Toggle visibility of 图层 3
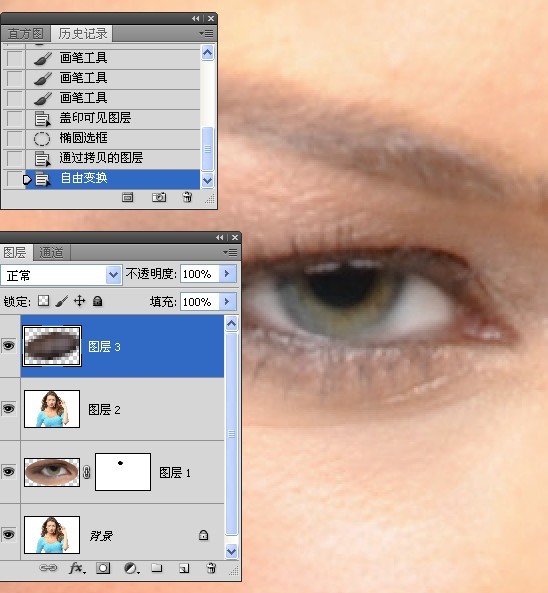Screen dimensions: 548x593 coord(9,345)
